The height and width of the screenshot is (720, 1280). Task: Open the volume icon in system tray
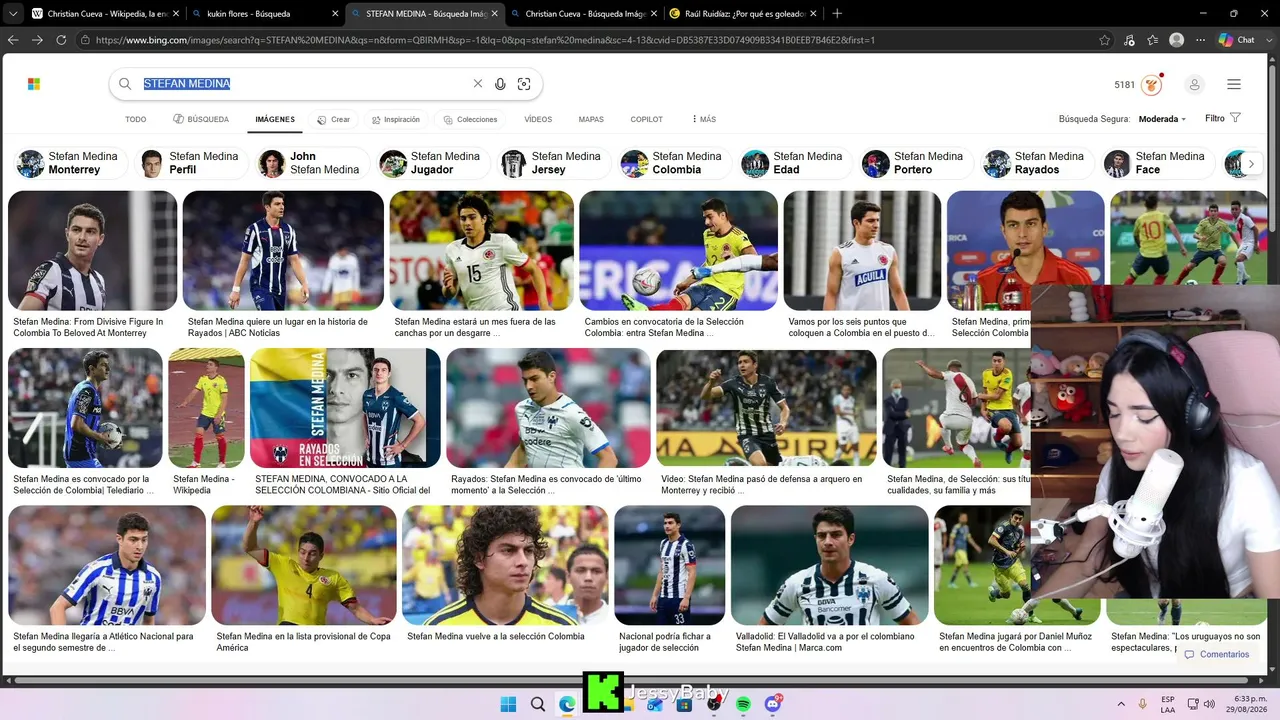click(x=1209, y=705)
